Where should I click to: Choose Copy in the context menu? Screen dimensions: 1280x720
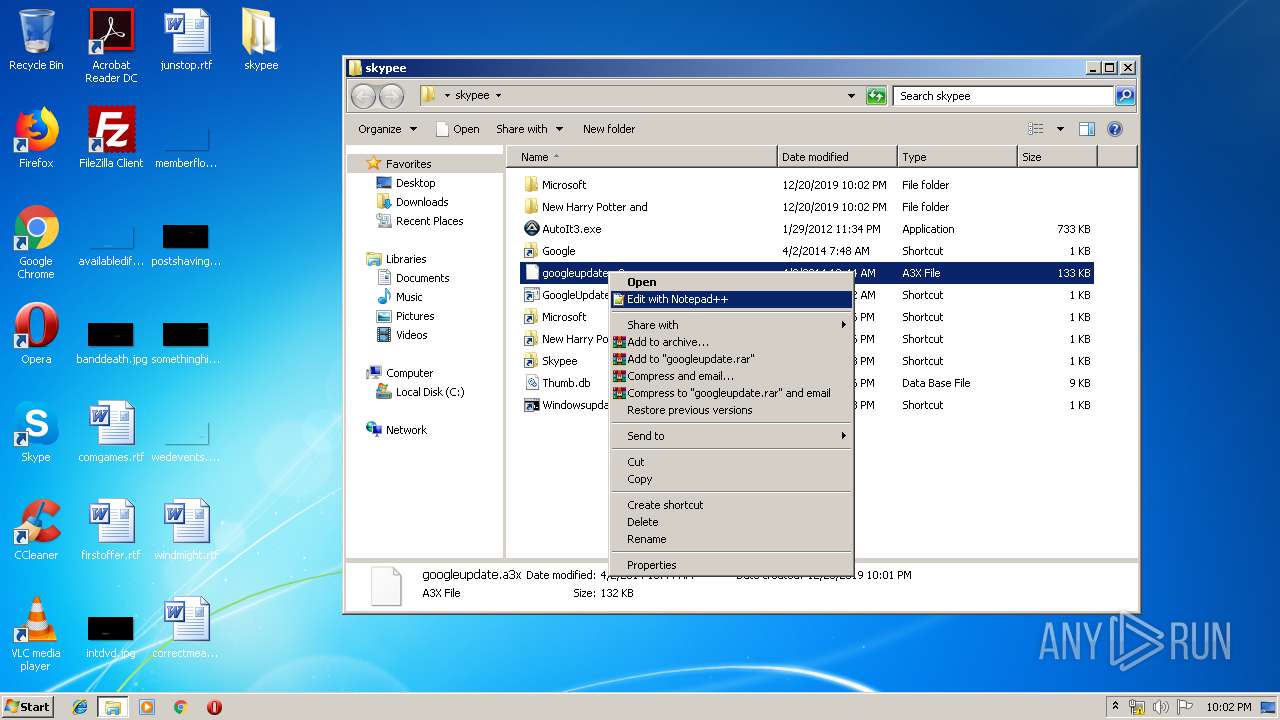point(731,479)
